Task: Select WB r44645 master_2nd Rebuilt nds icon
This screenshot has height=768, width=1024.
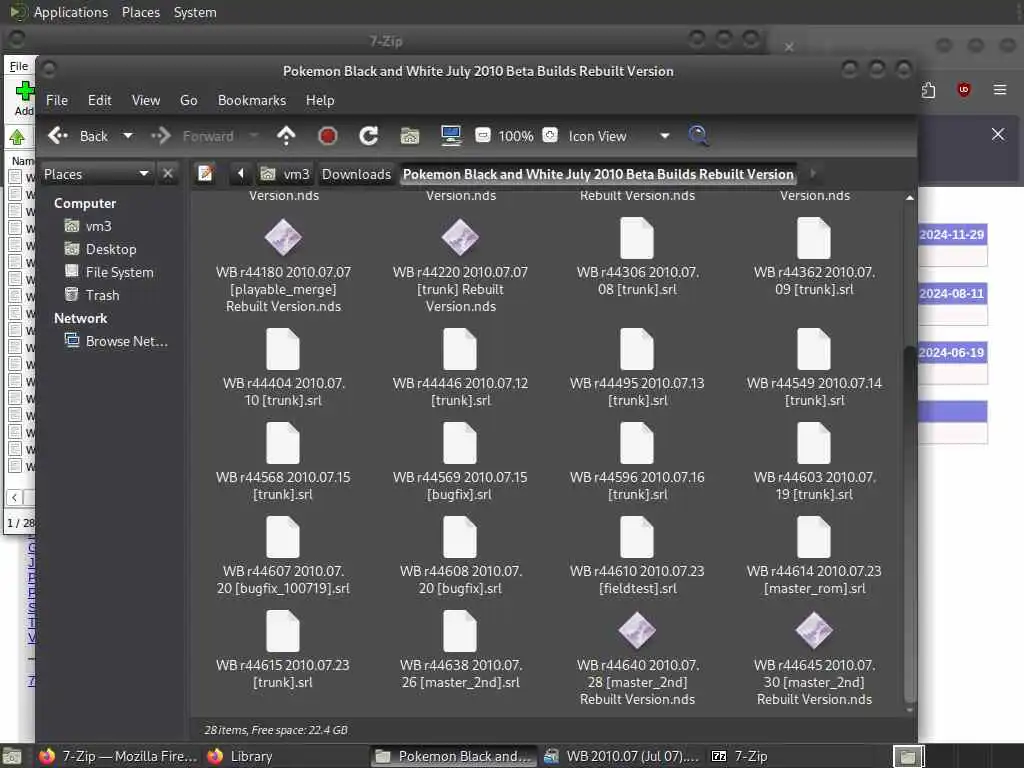Action: coord(814,631)
